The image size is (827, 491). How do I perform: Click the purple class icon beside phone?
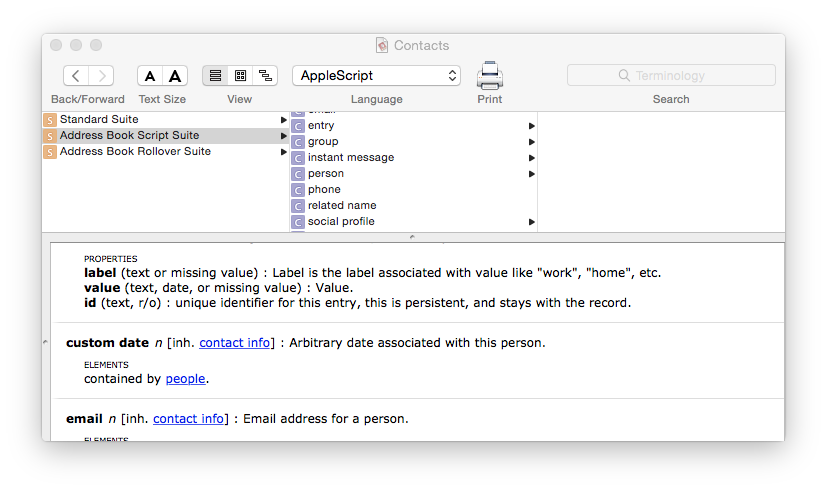[x=298, y=190]
